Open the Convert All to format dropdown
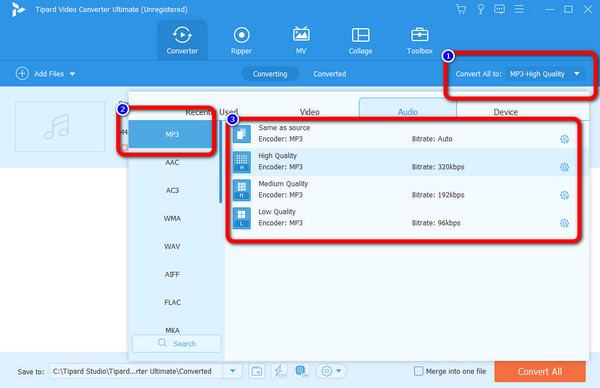This screenshot has width=600, height=388. pyautogui.click(x=545, y=74)
